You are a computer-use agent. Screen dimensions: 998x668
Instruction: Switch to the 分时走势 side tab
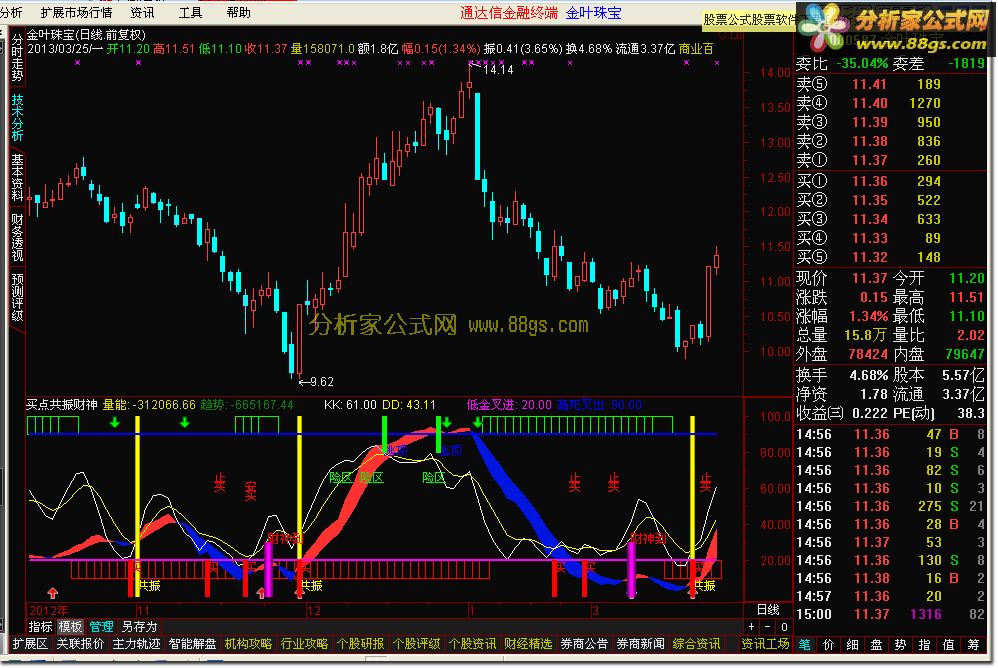(17, 57)
